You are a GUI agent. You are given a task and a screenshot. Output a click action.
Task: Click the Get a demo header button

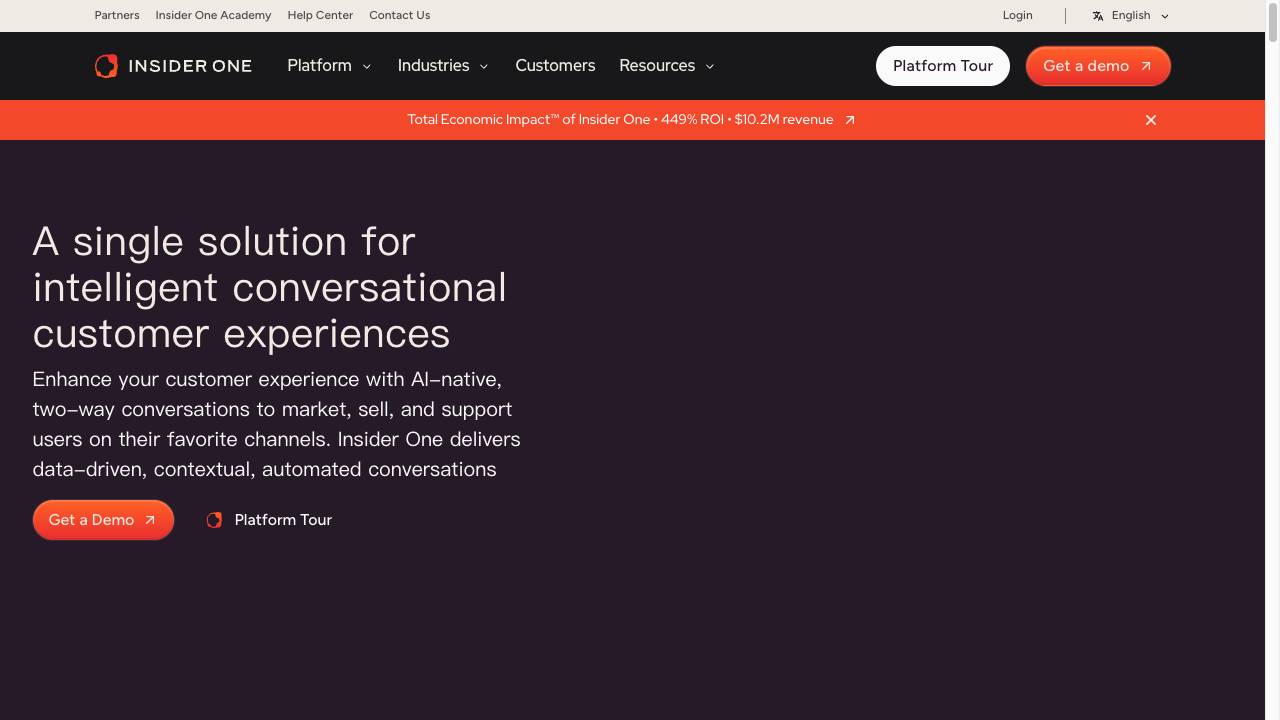tap(1098, 66)
